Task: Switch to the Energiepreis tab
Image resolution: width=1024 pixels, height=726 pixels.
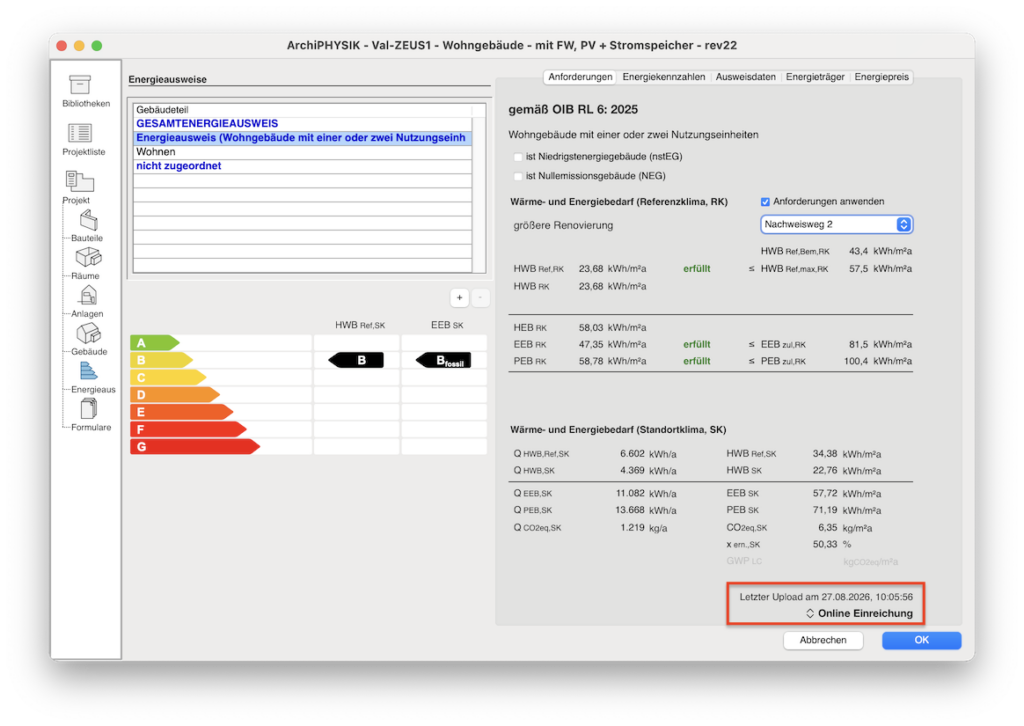Action: coord(882,77)
